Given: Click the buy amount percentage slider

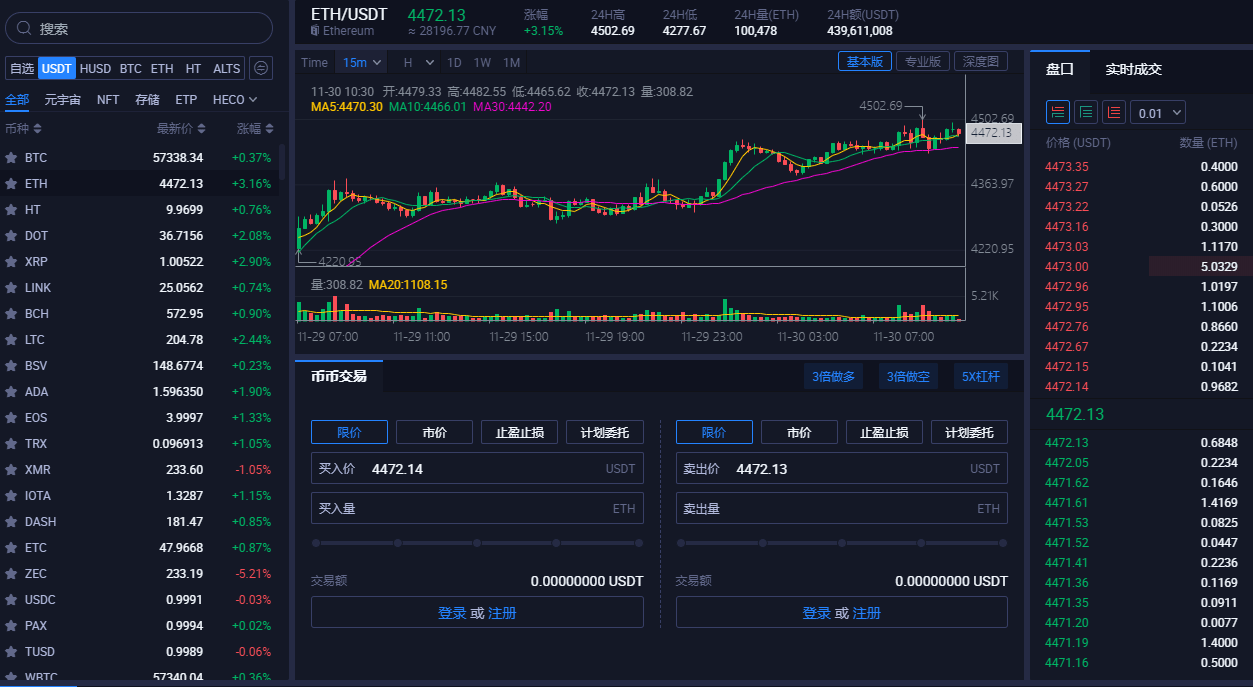Looking at the screenshot, I should click(x=477, y=543).
